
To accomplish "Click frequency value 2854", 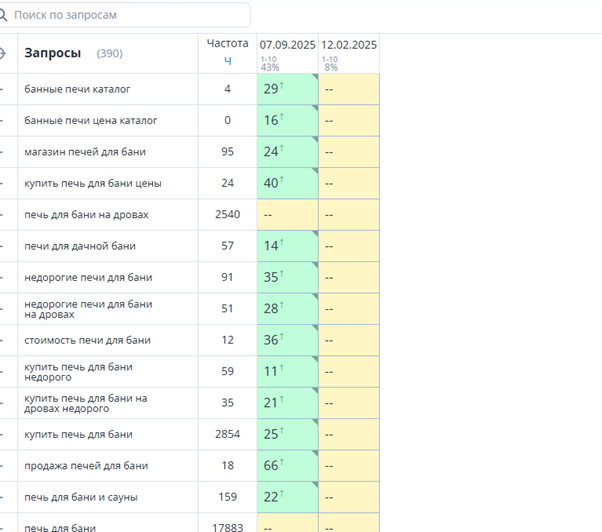I will 227,434.
